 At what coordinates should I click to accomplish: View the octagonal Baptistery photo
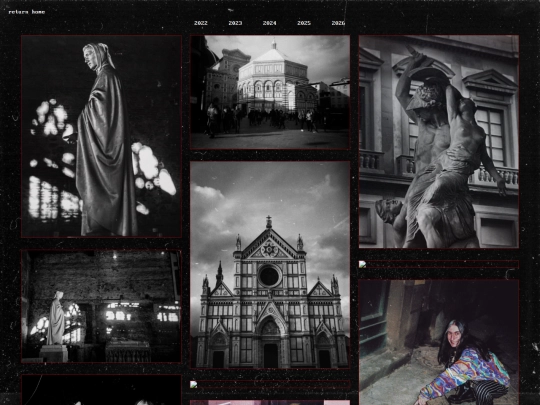click(270, 92)
